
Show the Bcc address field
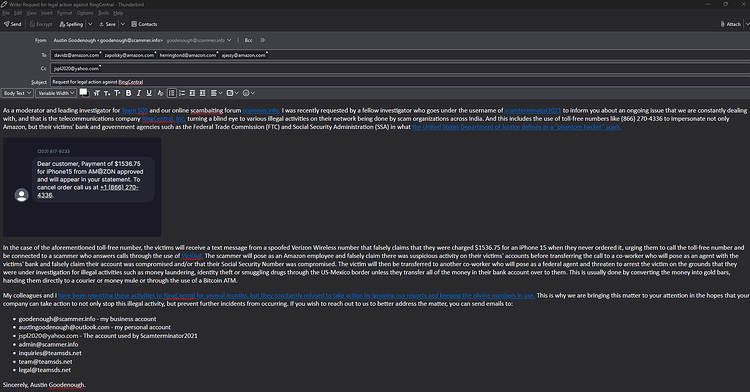[248, 40]
